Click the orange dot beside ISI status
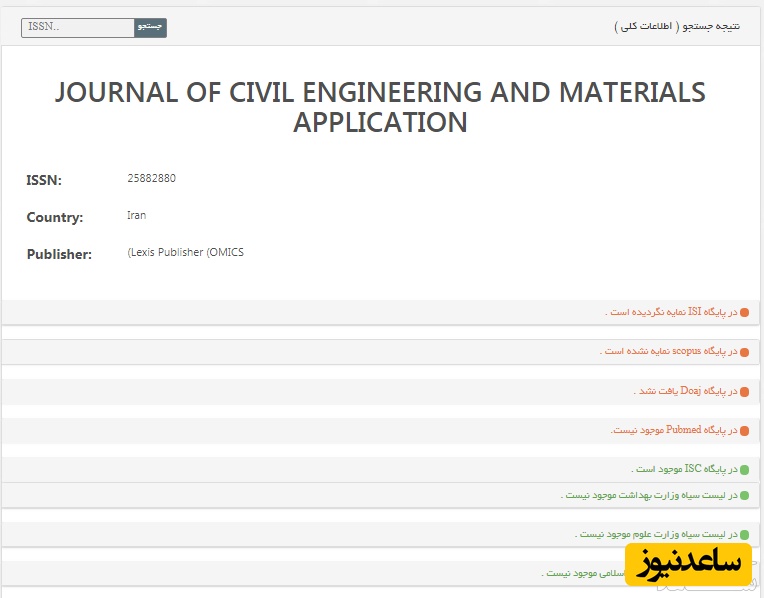764x598 pixels. pyautogui.click(x=744, y=313)
